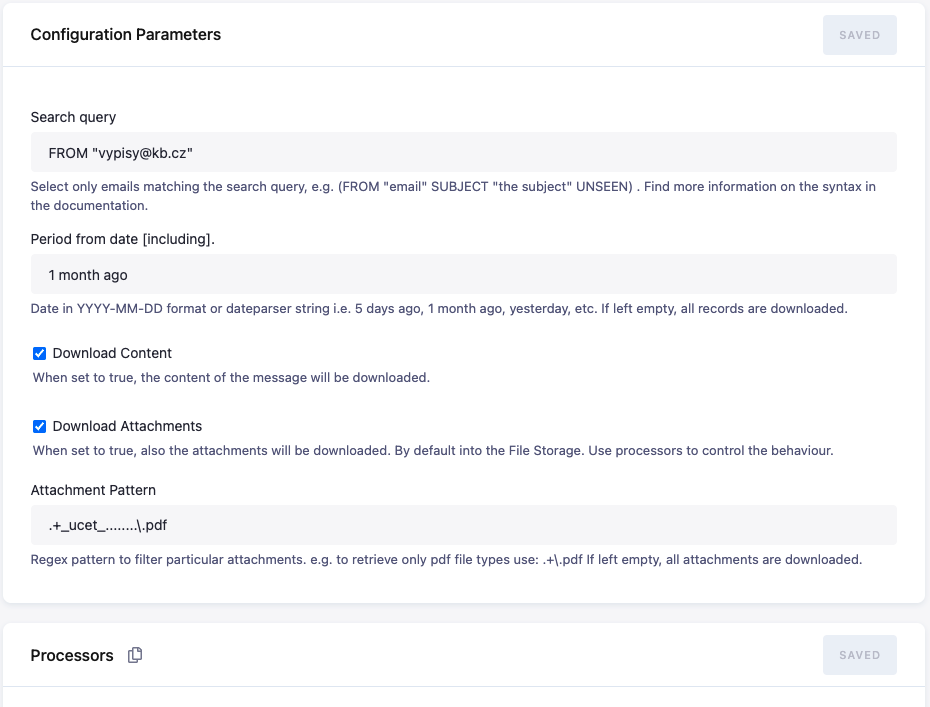This screenshot has width=930, height=707.
Task: Uncheck the Download Attachments checkbox
Action: point(39,426)
